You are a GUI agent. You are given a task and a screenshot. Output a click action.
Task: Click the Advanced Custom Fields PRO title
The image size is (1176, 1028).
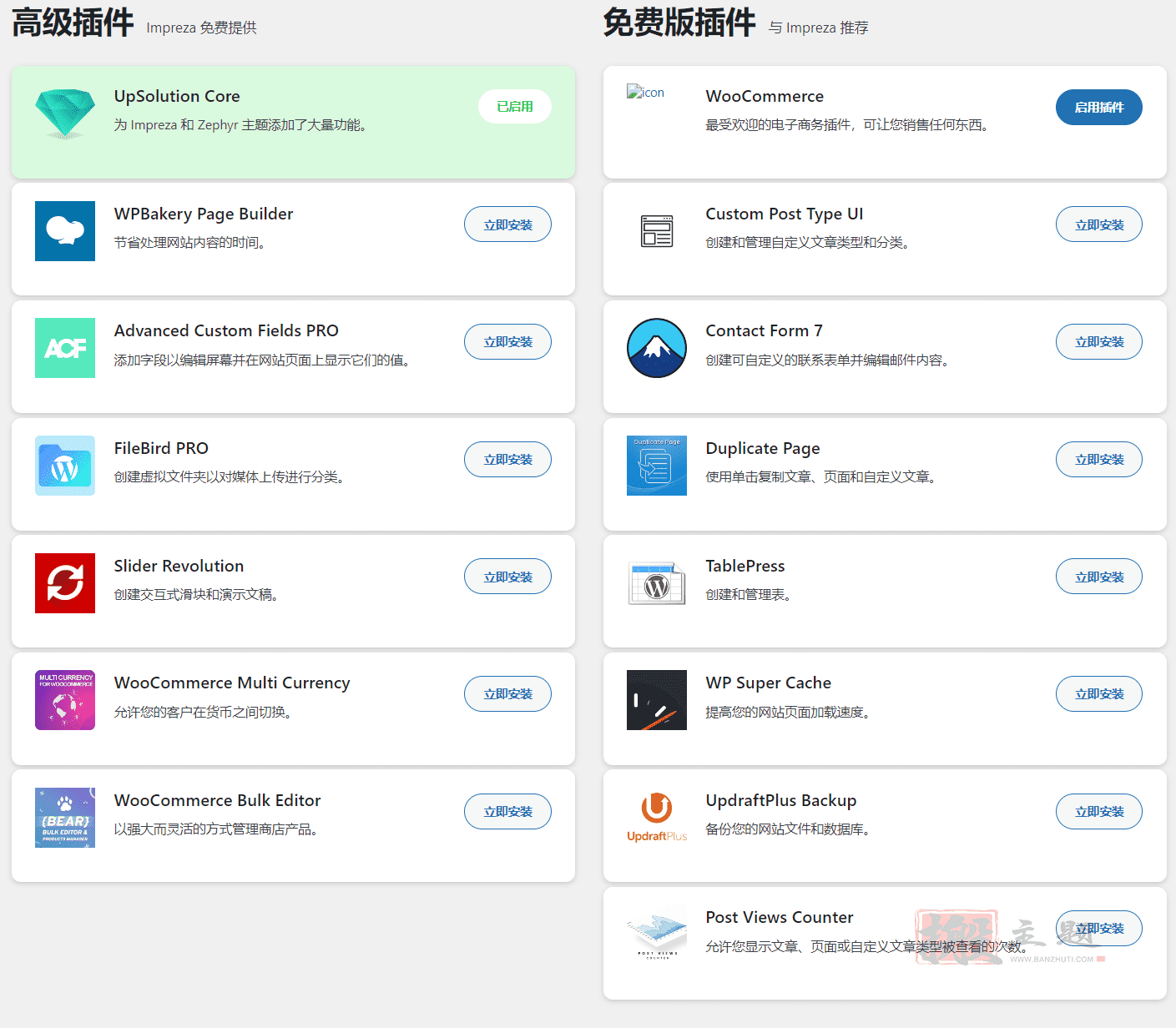226,330
